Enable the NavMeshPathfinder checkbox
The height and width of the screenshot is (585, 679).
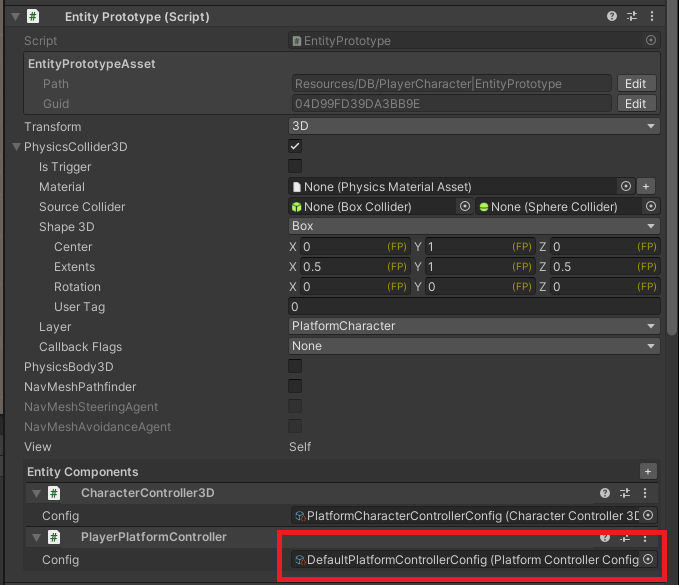[295, 386]
